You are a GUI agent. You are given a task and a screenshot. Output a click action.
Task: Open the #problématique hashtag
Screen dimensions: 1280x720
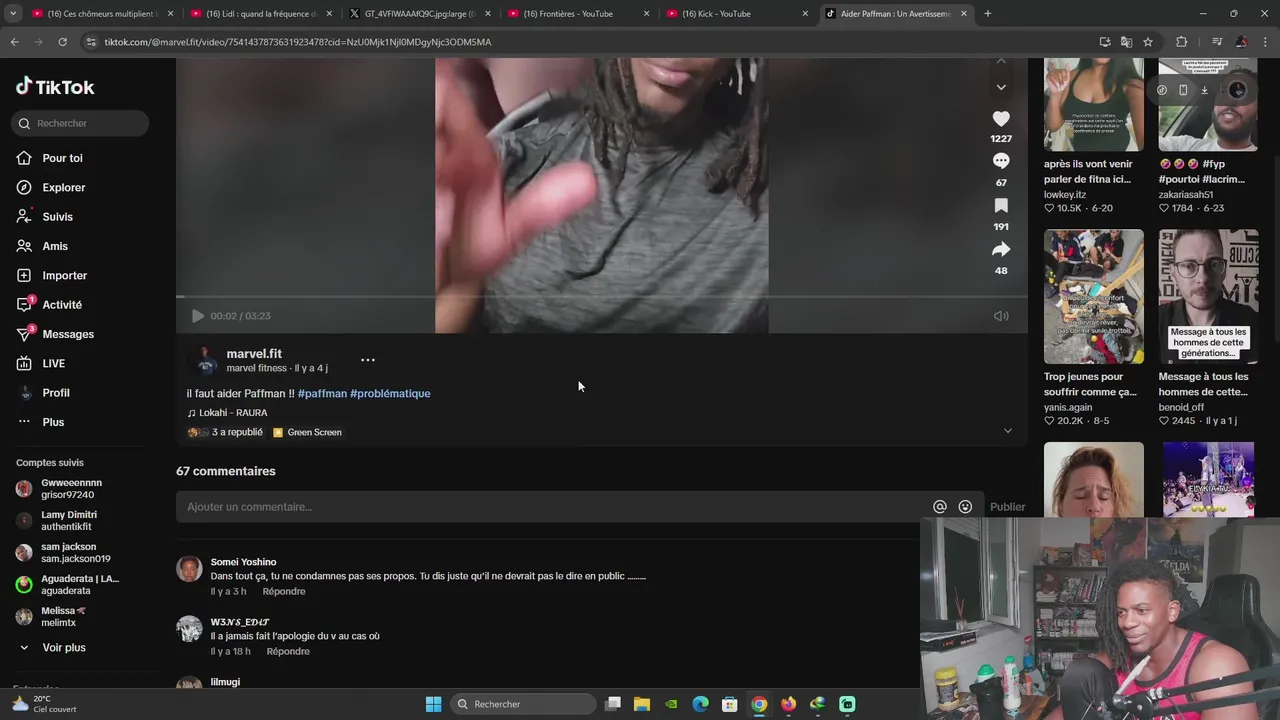click(390, 394)
